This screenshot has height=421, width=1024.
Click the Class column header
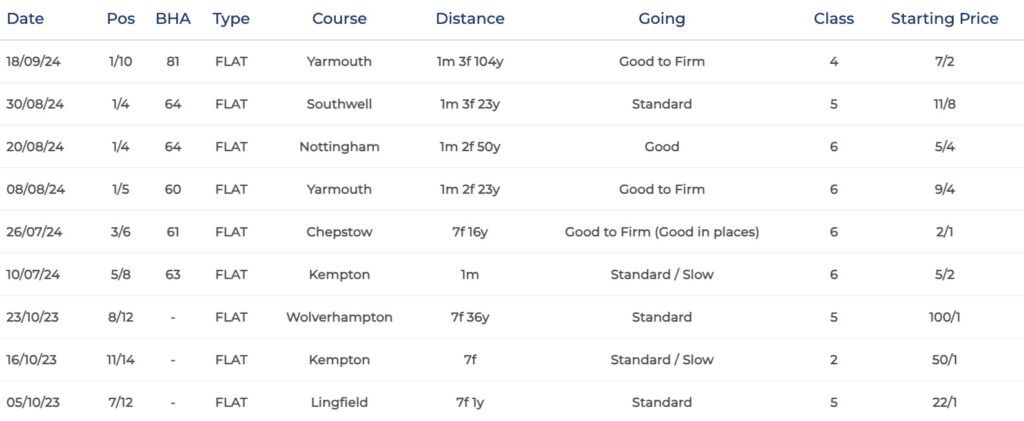(833, 19)
